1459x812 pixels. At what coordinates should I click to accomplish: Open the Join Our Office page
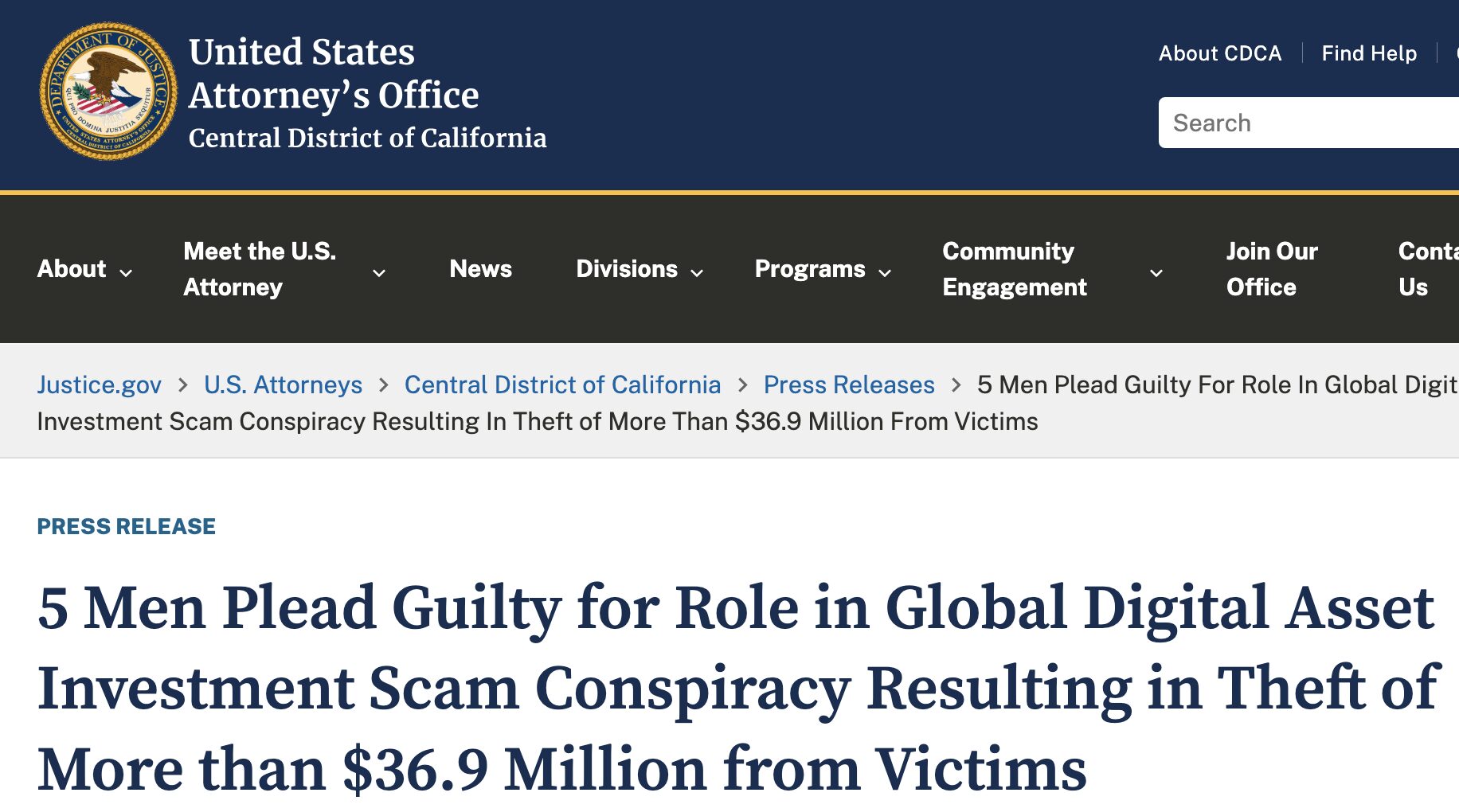coord(1271,269)
